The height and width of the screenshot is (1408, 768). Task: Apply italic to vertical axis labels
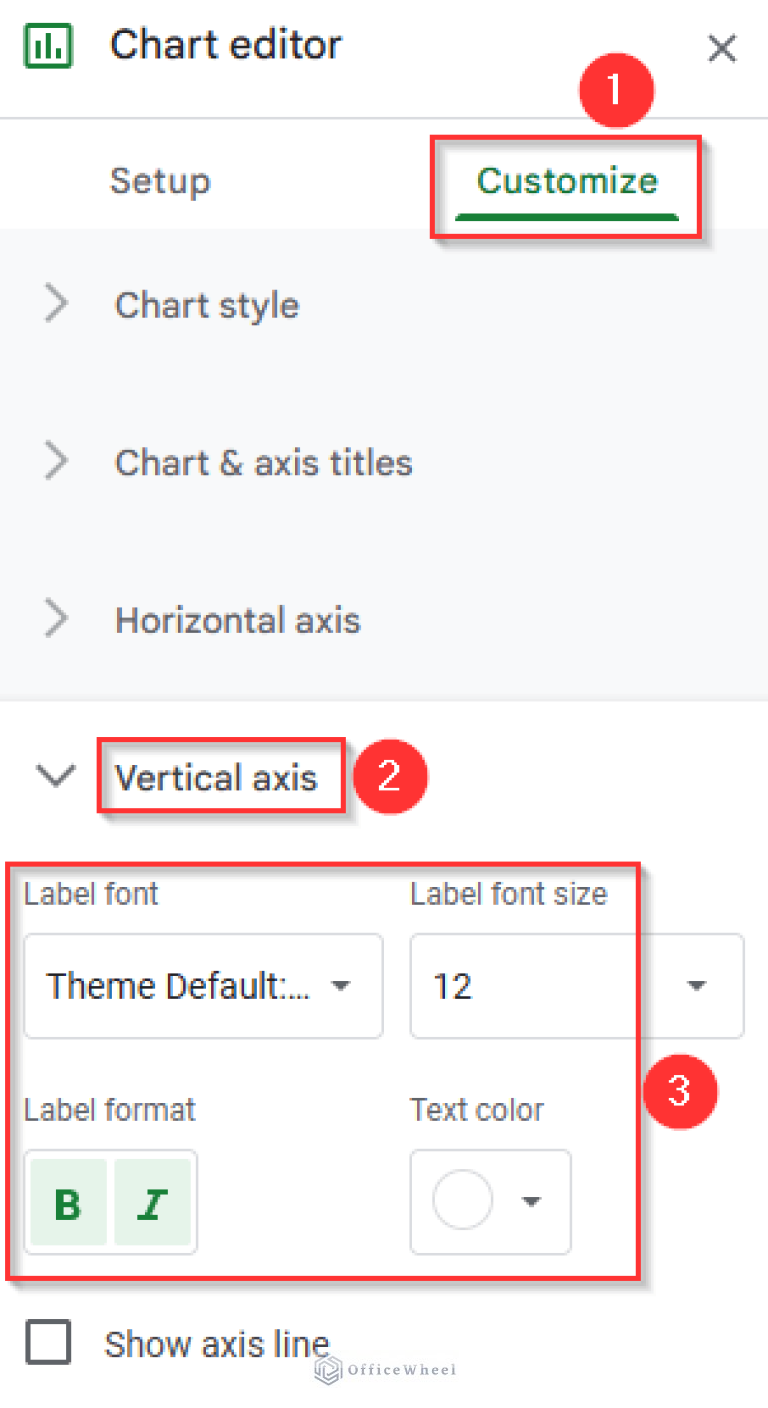[152, 1202]
